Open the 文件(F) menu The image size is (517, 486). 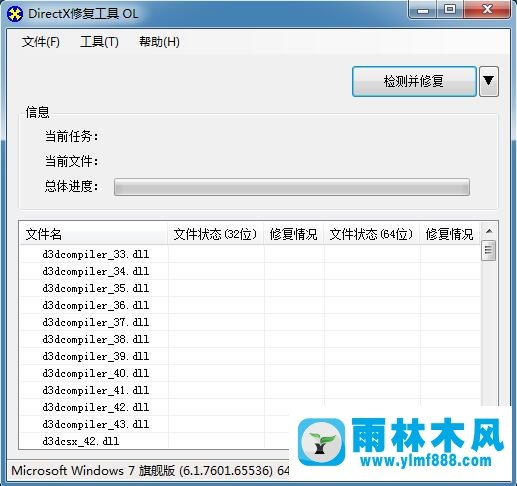pos(41,42)
